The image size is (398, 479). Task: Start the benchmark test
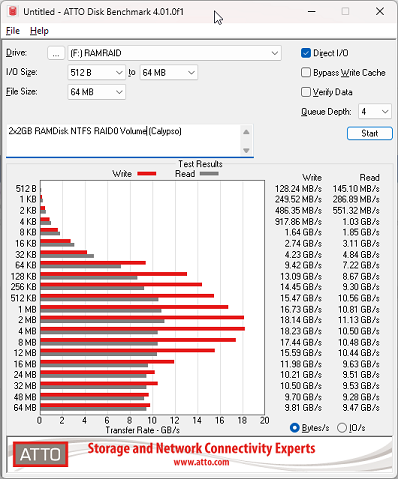tap(370, 133)
